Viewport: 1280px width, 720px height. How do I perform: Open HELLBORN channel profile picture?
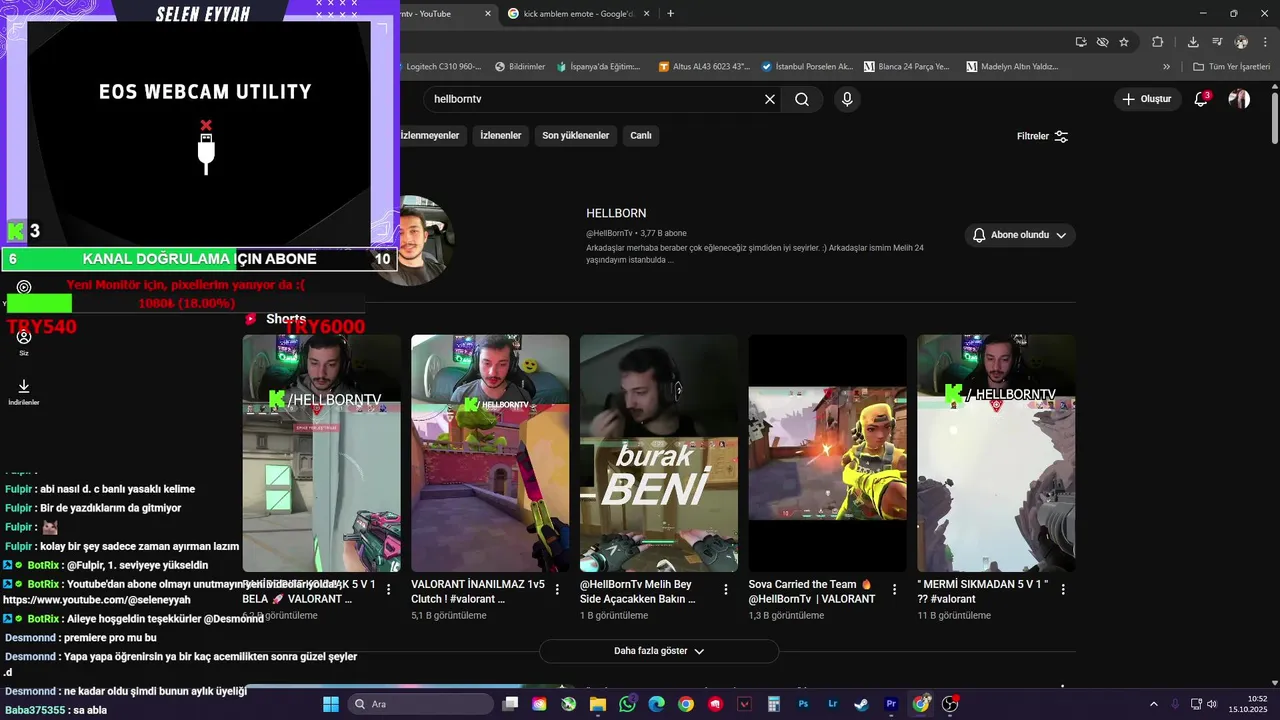point(412,241)
